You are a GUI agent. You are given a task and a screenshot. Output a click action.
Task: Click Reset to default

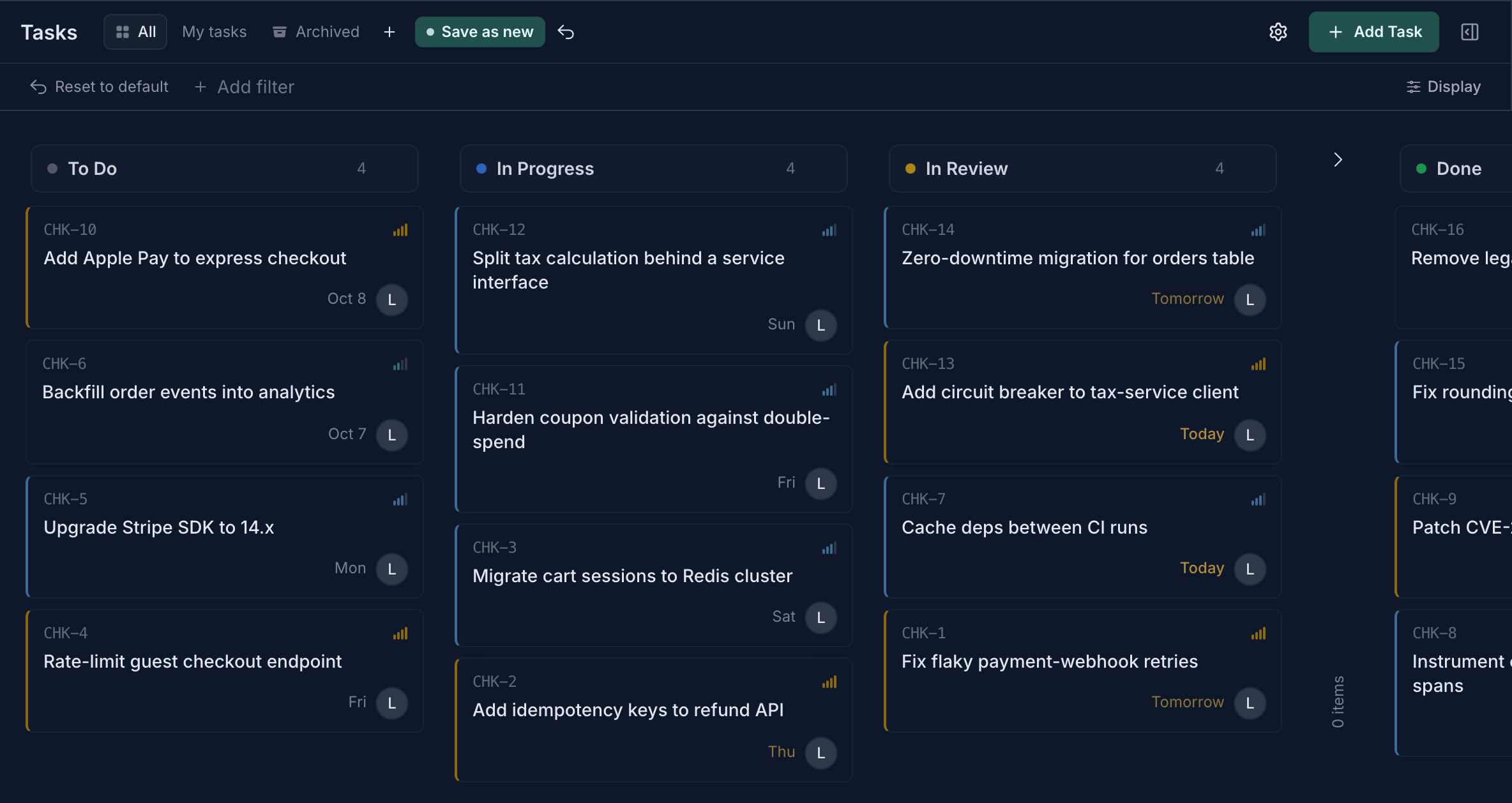(100, 87)
